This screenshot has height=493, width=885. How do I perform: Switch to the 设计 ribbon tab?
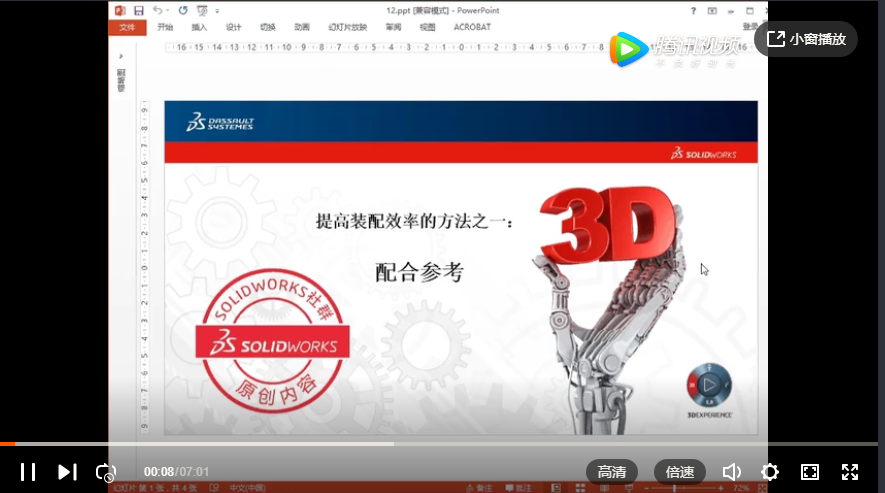pyautogui.click(x=233, y=27)
